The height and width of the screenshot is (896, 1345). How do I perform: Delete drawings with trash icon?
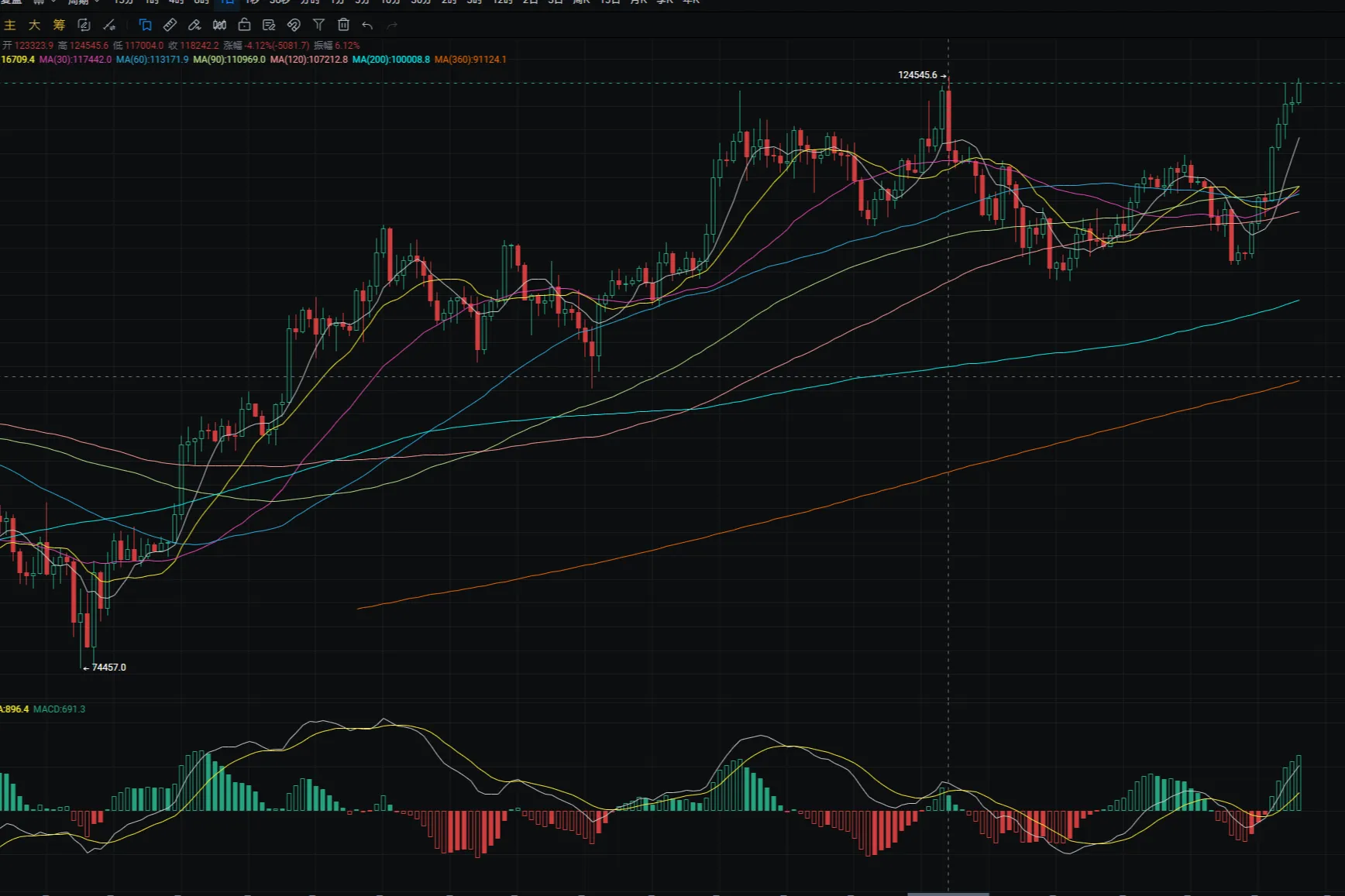pyautogui.click(x=343, y=25)
